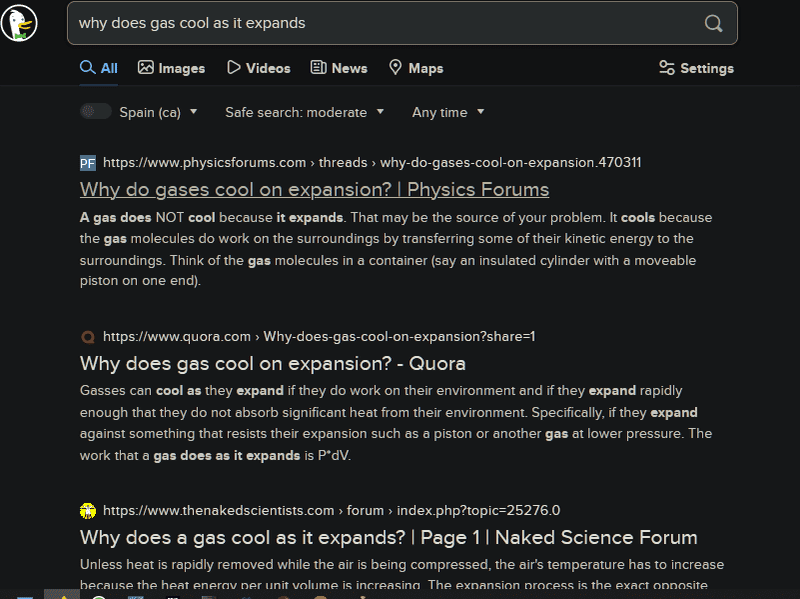Viewport: 800px width, 599px height.
Task: Expand the Any time filter dropdown
Action: coord(447,112)
